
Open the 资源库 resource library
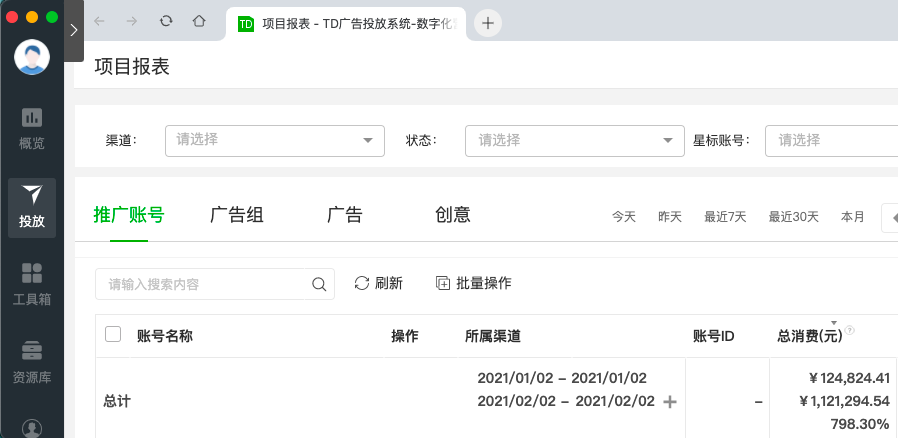(x=32, y=362)
